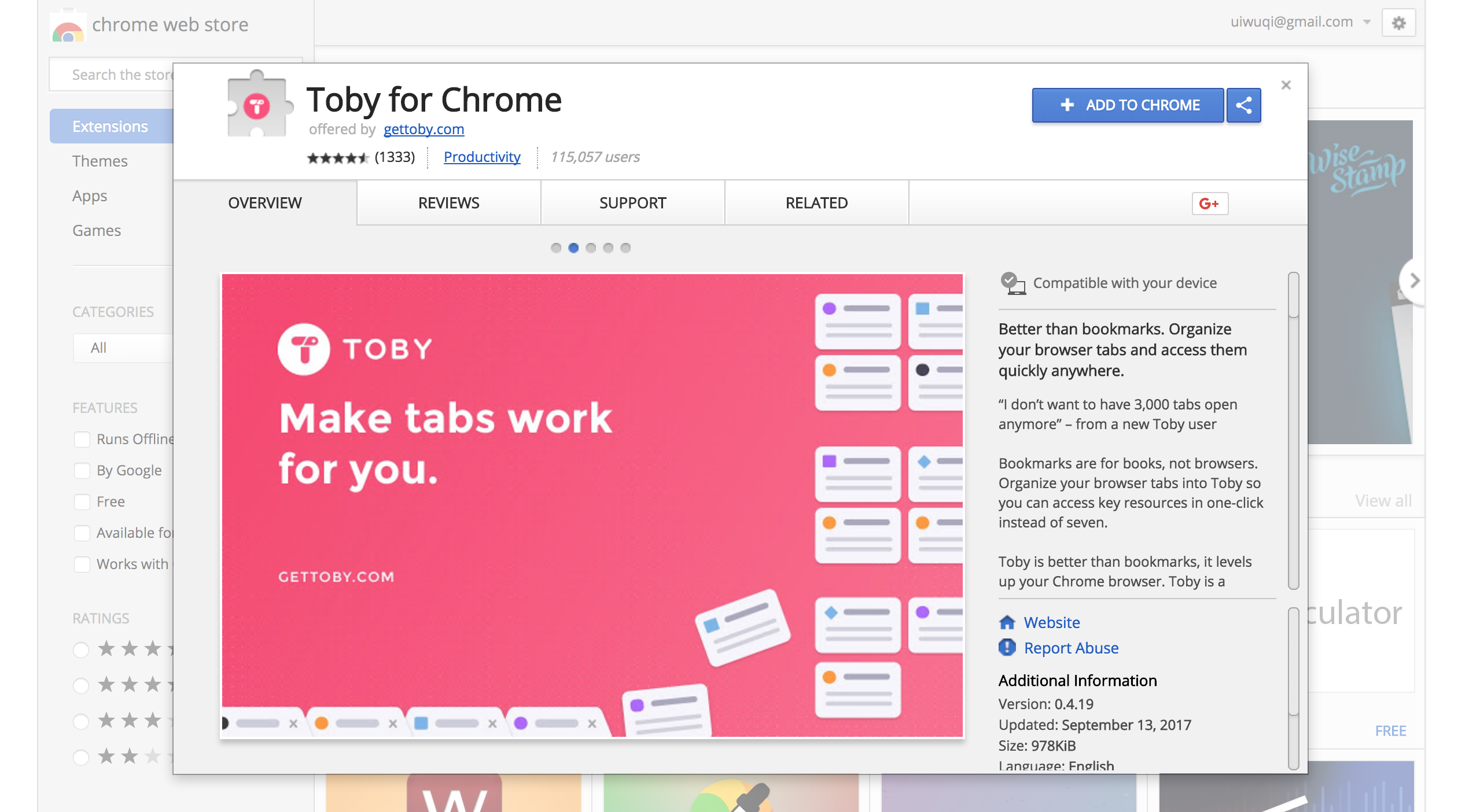Viewport: 1480px width, 812px height.
Task: Click the Report Abuse exclamation icon
Action: click(1007, 648)
